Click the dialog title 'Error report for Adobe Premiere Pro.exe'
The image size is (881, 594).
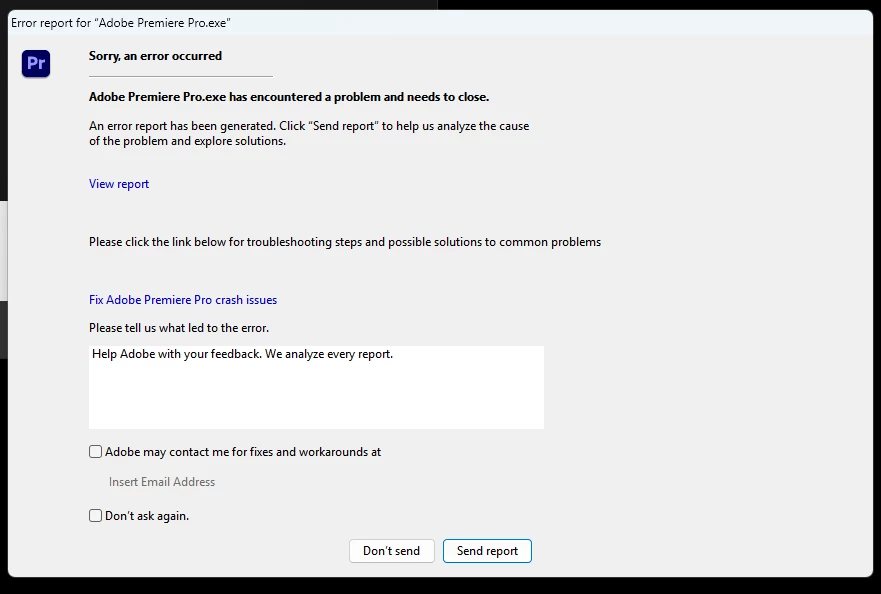click(x=121, y=23)
